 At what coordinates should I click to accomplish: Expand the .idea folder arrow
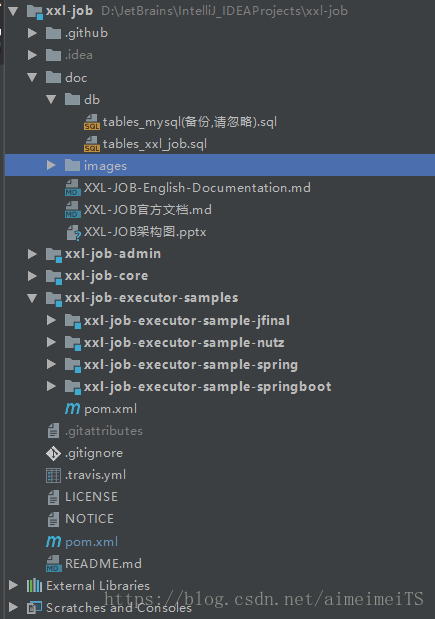(32, 55)
